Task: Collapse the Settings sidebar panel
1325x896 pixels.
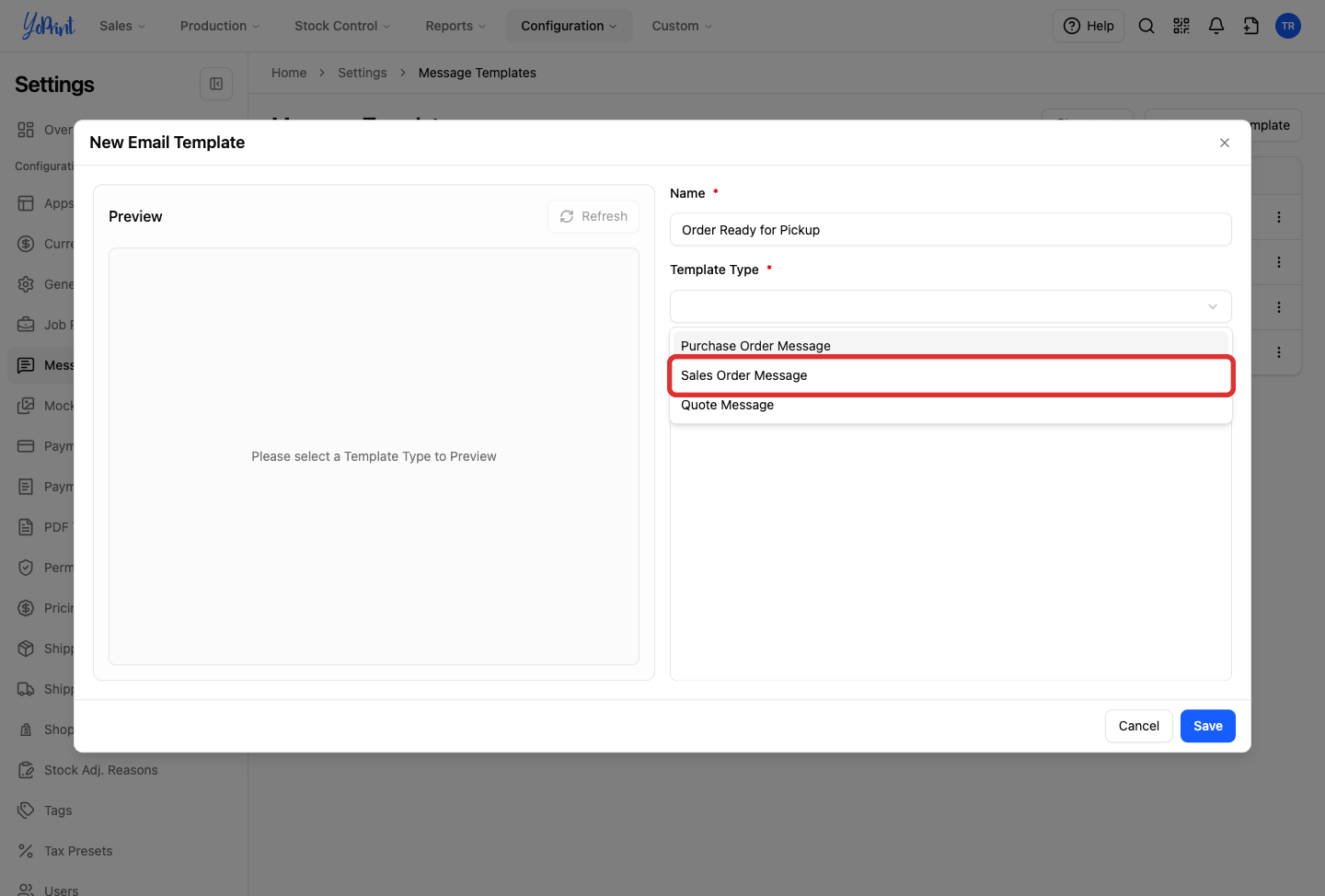Action: [x=216, y=84]
